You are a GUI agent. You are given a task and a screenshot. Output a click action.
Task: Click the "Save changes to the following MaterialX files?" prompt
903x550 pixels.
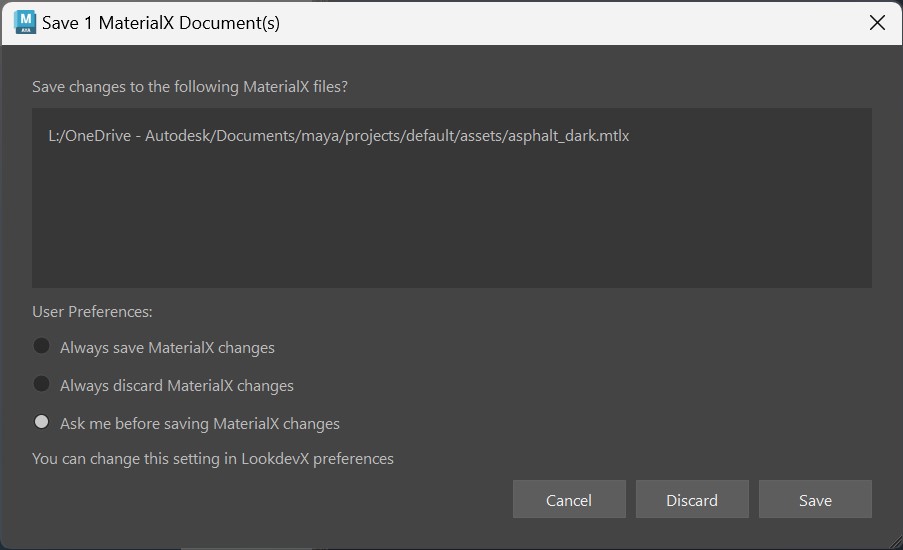190,87
